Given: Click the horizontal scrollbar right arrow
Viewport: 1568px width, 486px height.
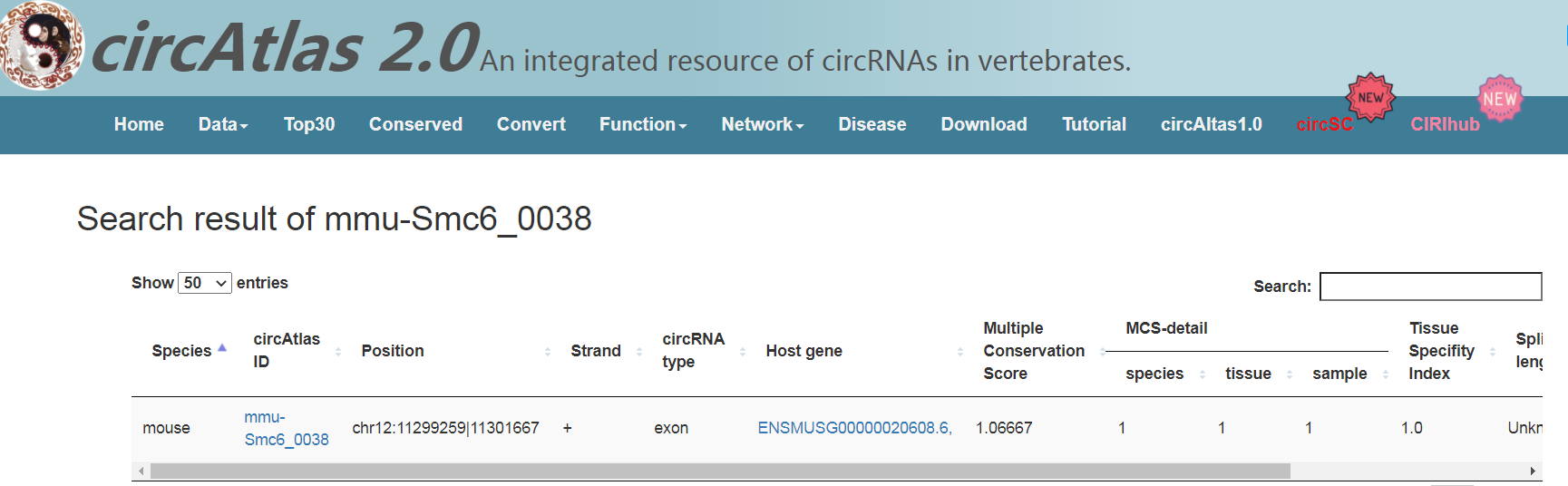Looking at the screenshot, I should click(1533, 471).
